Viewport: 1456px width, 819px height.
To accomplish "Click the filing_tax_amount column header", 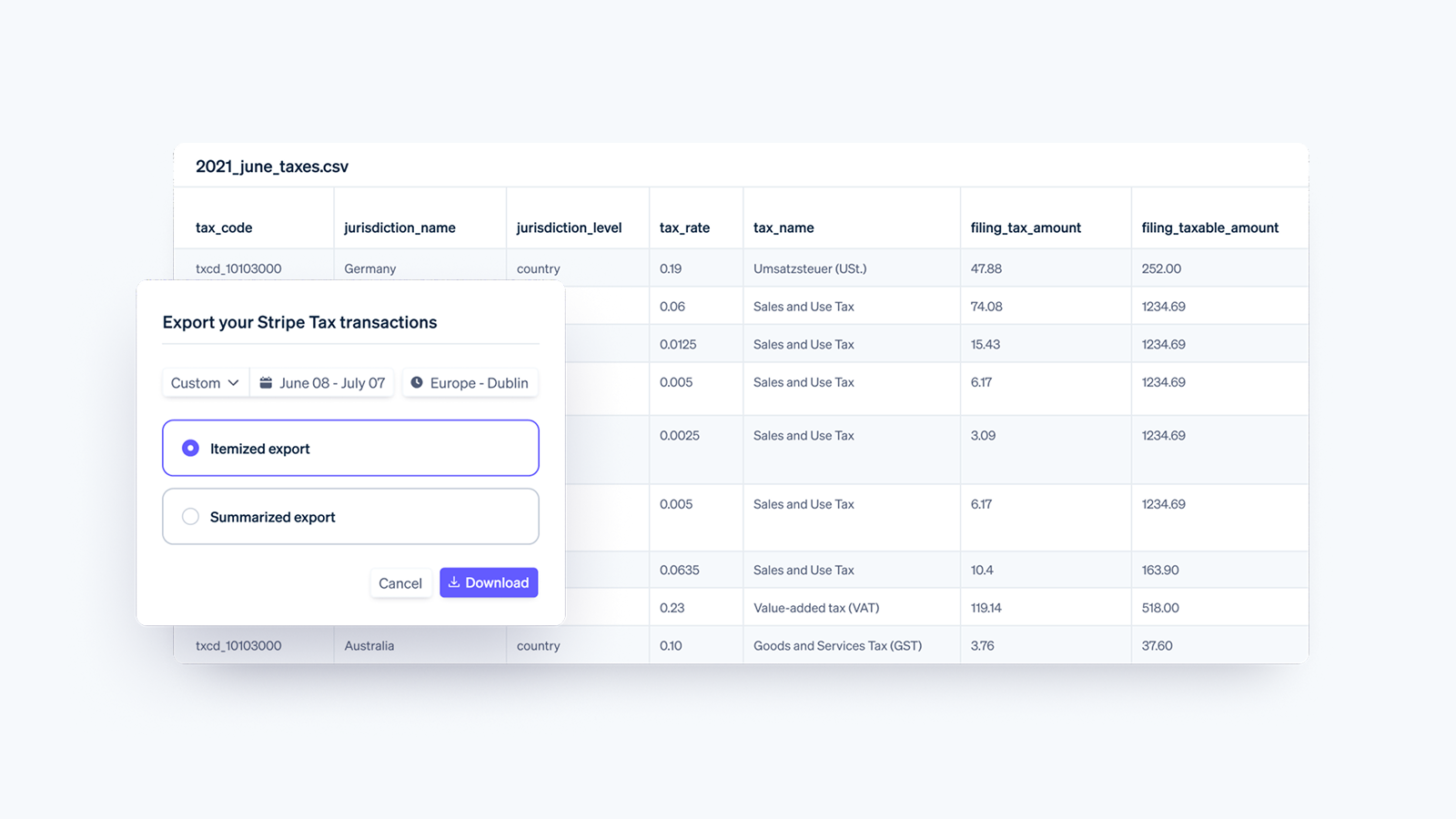I will [1026, 227].
